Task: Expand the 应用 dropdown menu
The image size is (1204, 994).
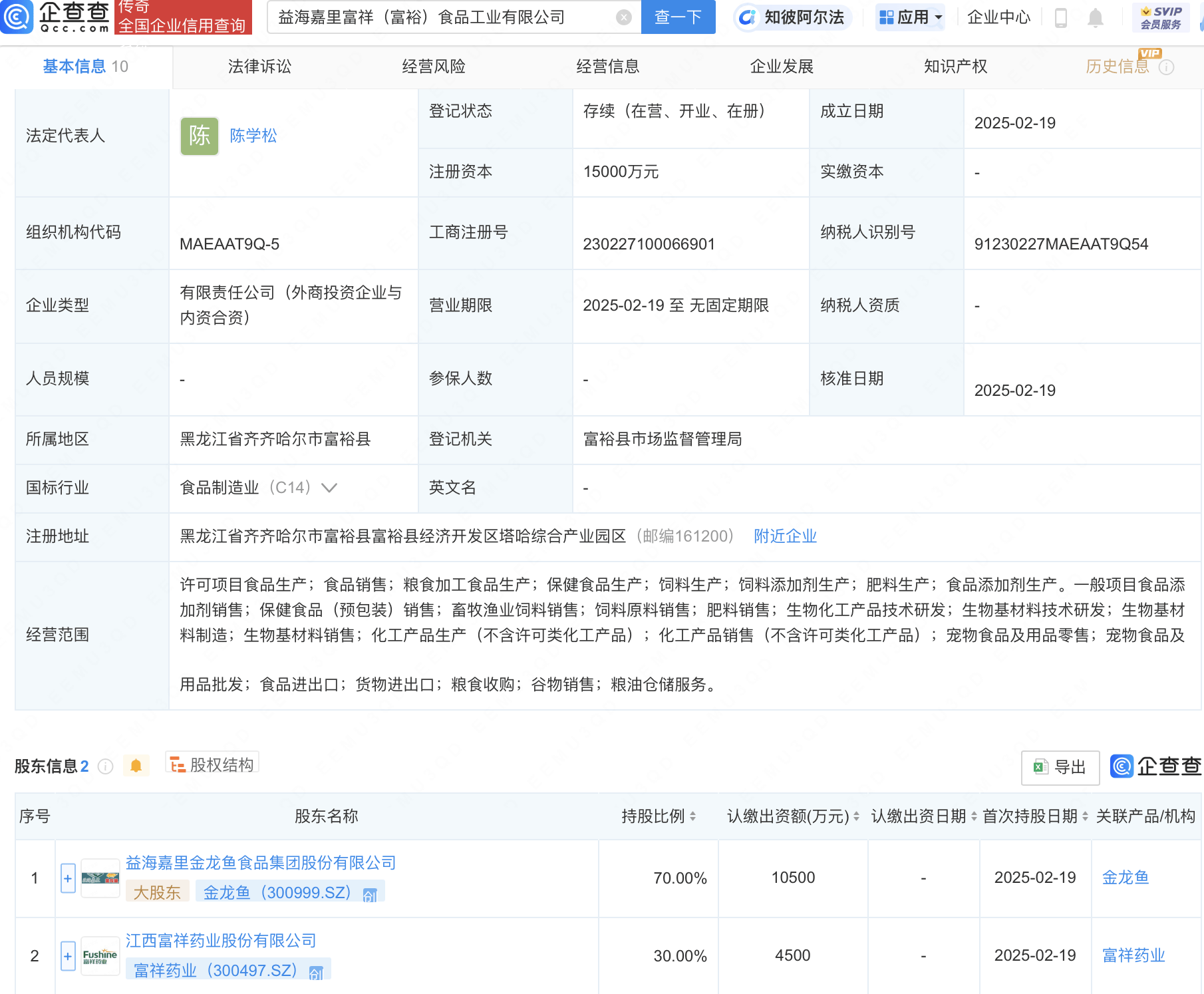Action: coord(910,17)
